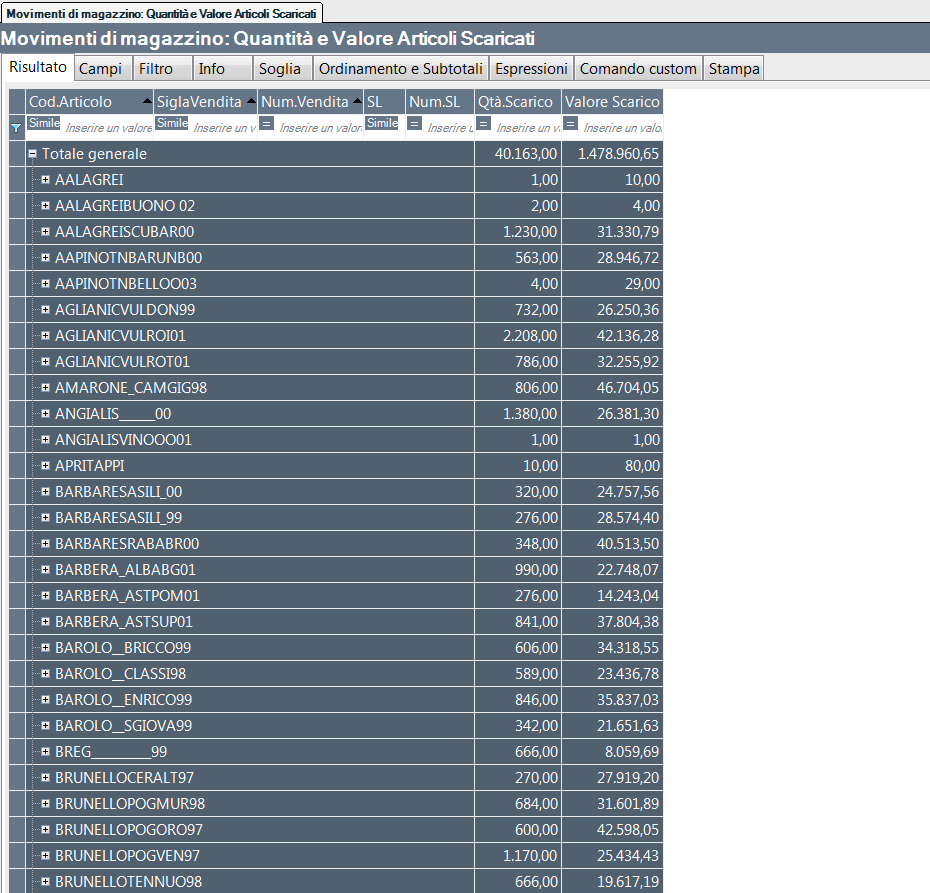
Task: Select the BARBERA_ALBABG01 row
Action: point(125,569)
